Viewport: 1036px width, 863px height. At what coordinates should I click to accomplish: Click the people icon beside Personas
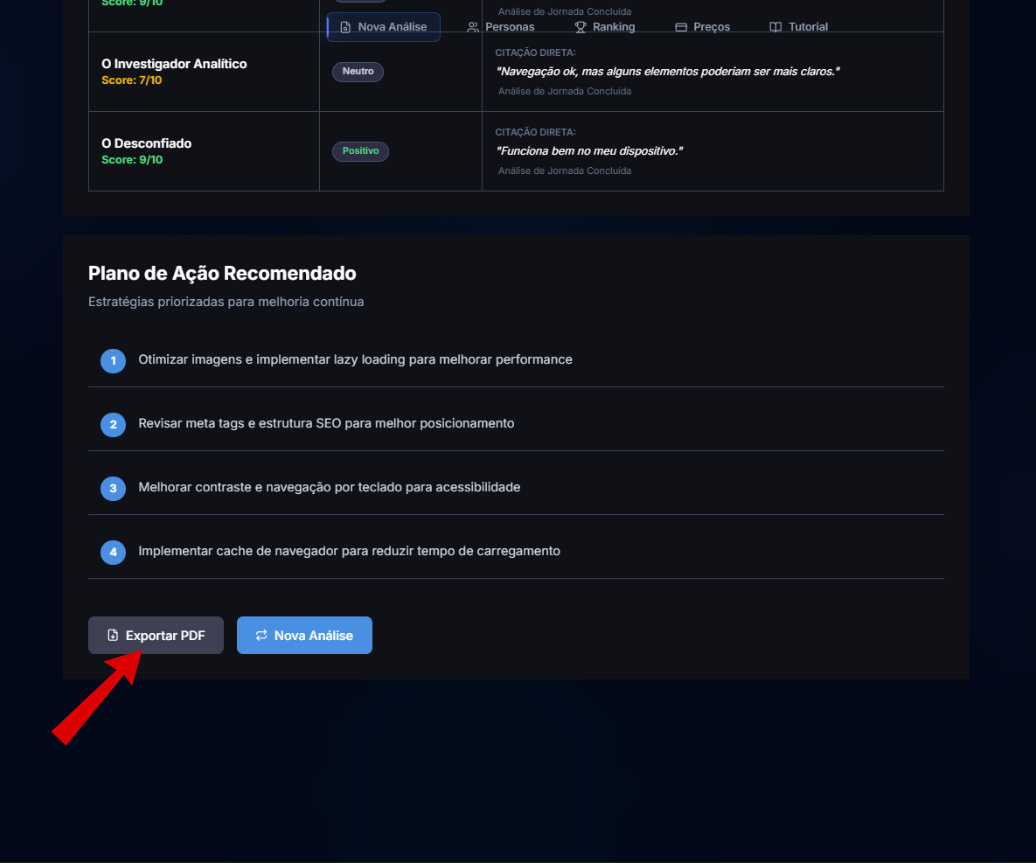click(x=473, y=27)
